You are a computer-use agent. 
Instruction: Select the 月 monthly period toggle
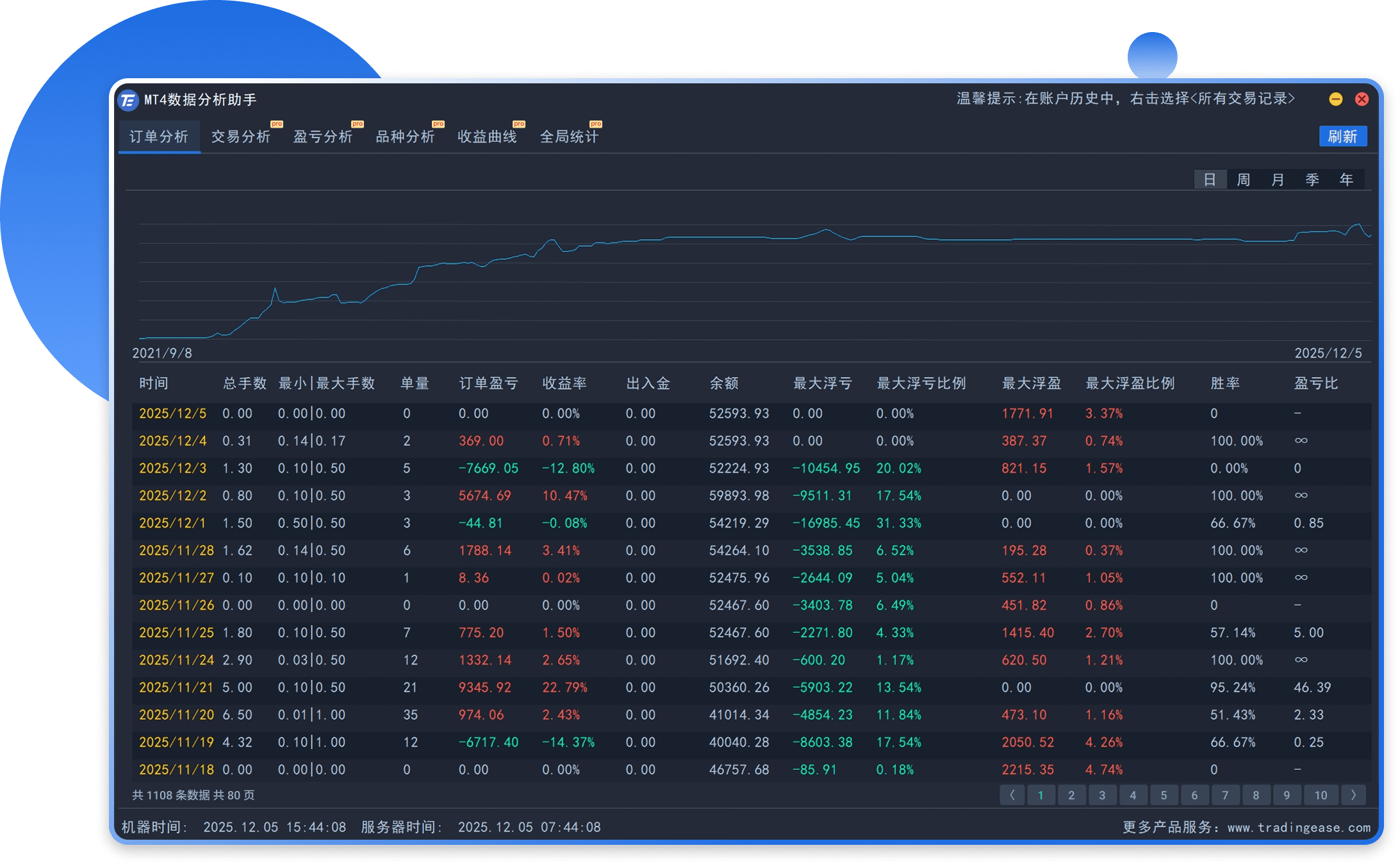coord(1278,179)
